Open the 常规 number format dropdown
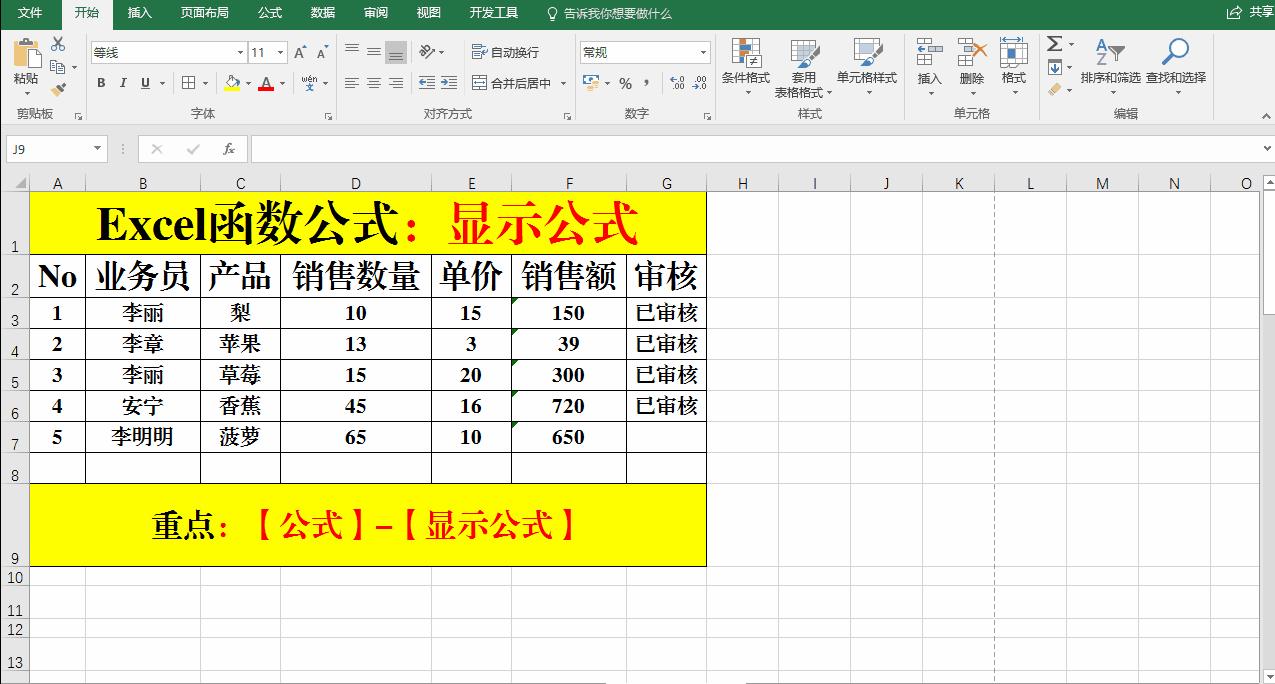Screen dimensions: 1275x684 (703, 51)
